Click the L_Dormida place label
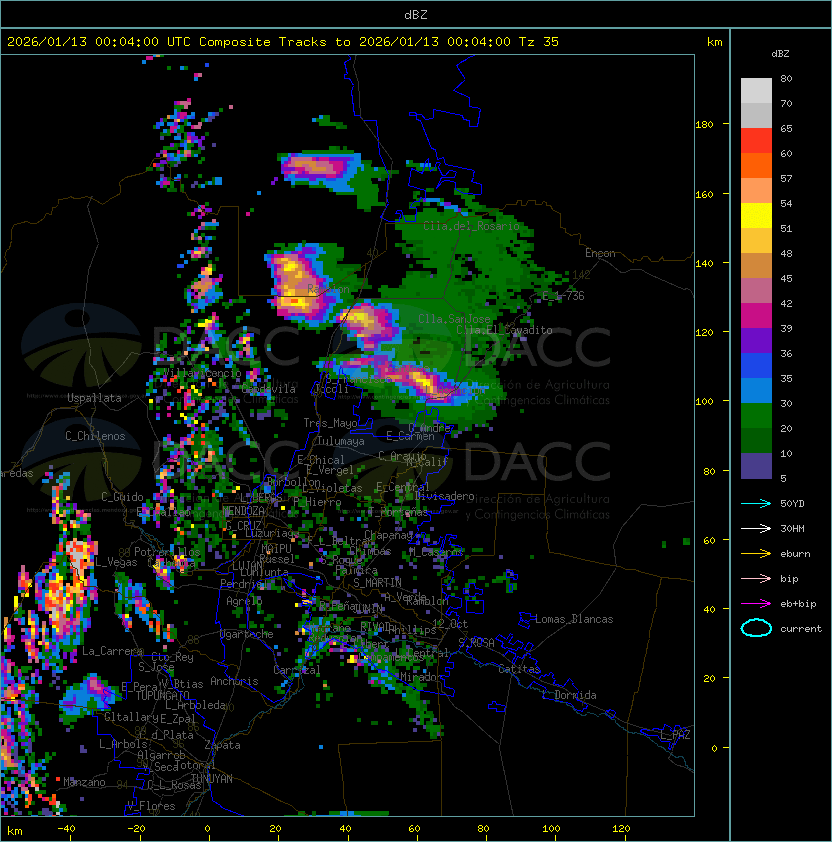This screenshot has height=842, width=832. point(569,694)
